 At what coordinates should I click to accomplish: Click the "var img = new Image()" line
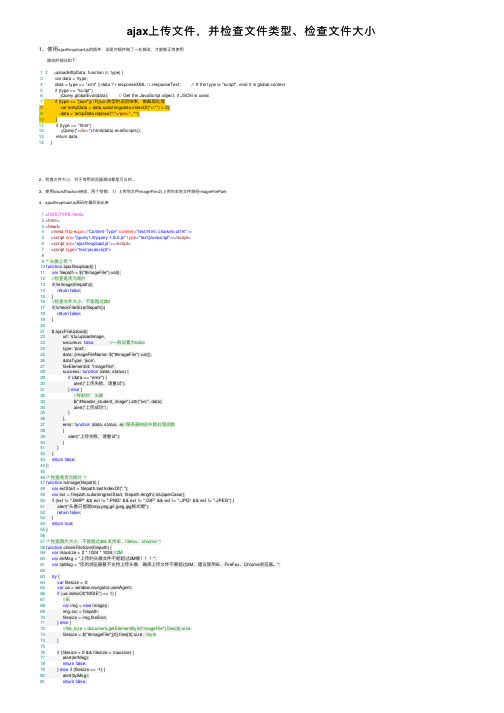(86, 606)
